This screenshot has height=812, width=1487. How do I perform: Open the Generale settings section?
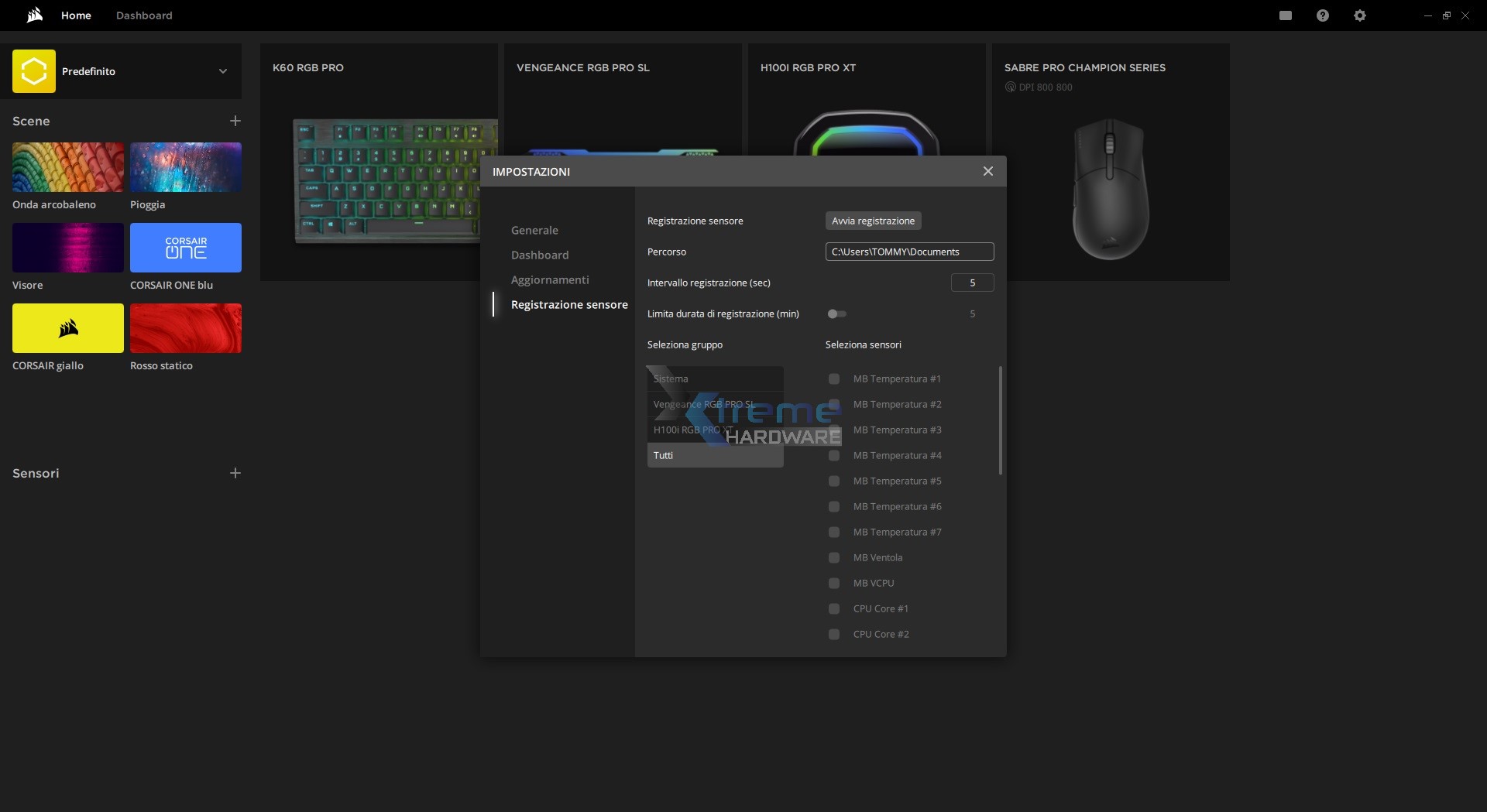[x=534, y=230]
